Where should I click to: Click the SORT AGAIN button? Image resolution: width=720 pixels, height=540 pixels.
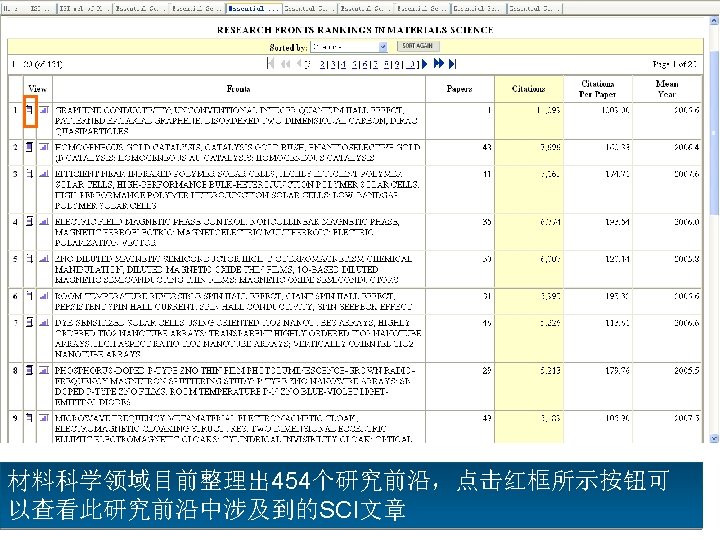click(417, 46)
